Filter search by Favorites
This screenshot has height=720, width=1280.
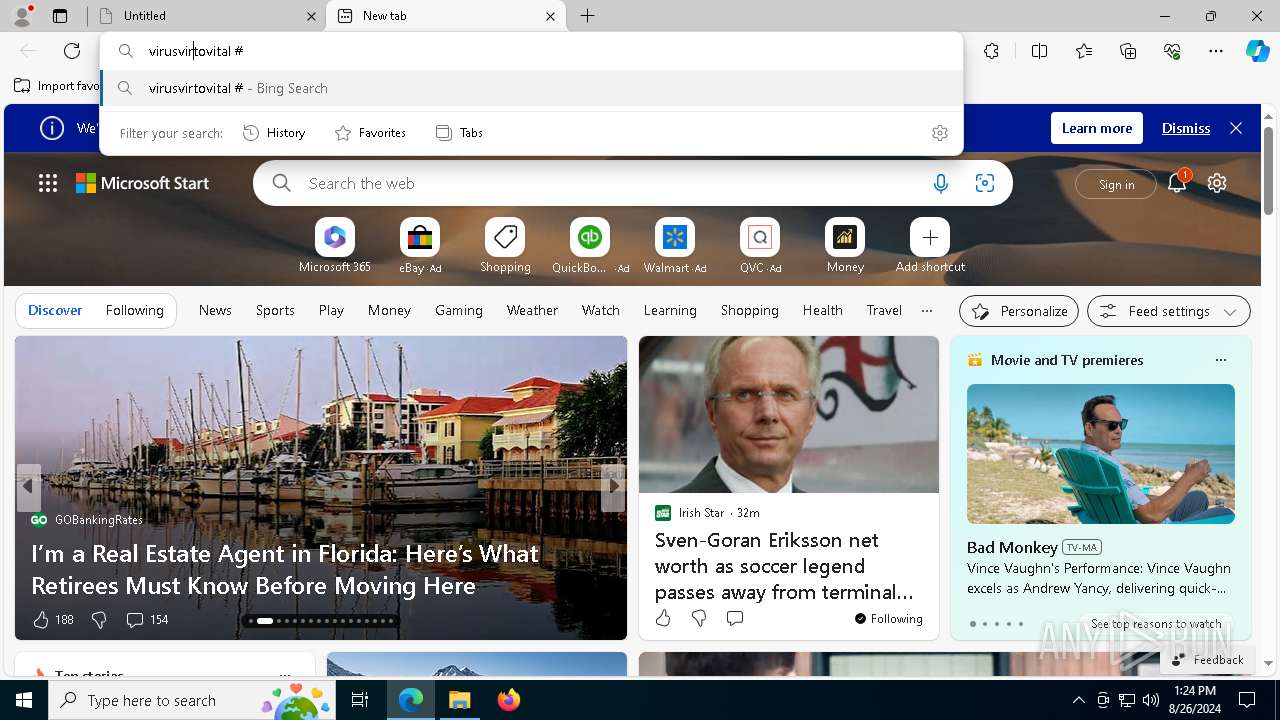pyautogui.click(x=370, y=133)
